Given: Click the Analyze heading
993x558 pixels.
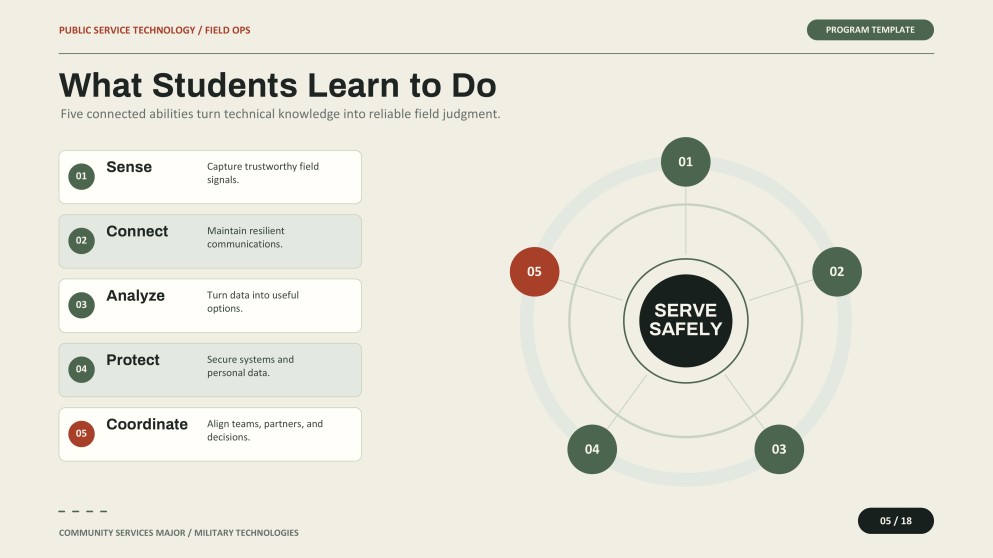Looking at the screenshot, I should [x=136, y=296].
